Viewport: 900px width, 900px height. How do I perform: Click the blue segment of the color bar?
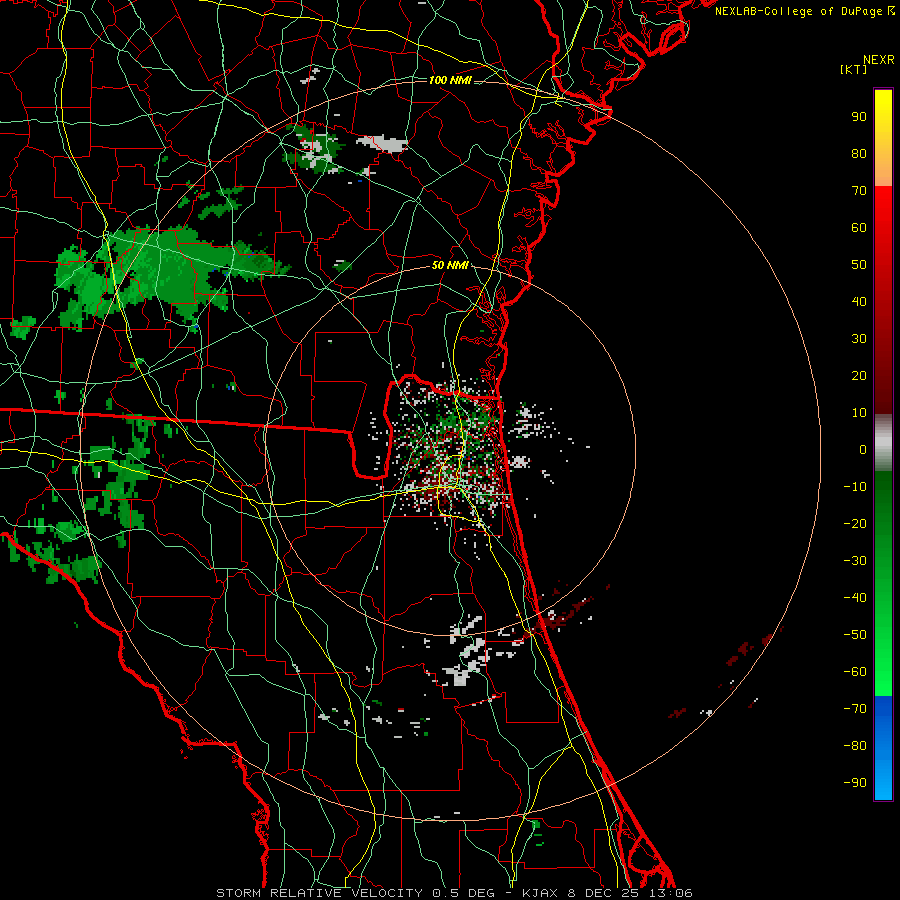tap(883, 748)
